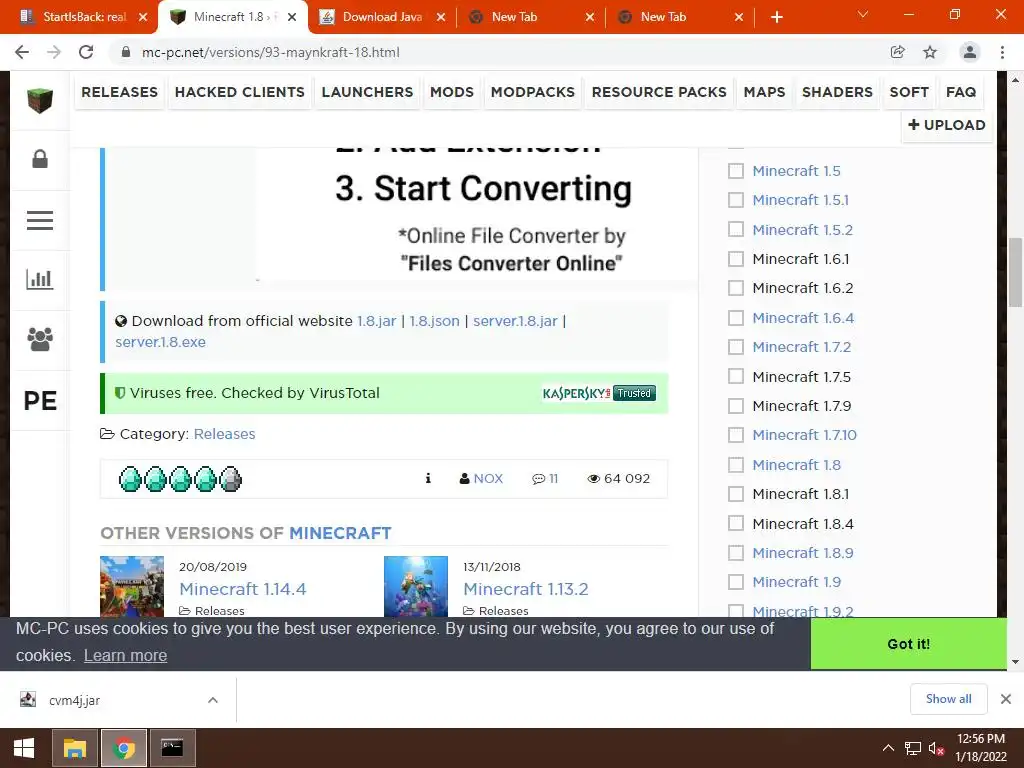Open author NOX profile link

[488, 479]
